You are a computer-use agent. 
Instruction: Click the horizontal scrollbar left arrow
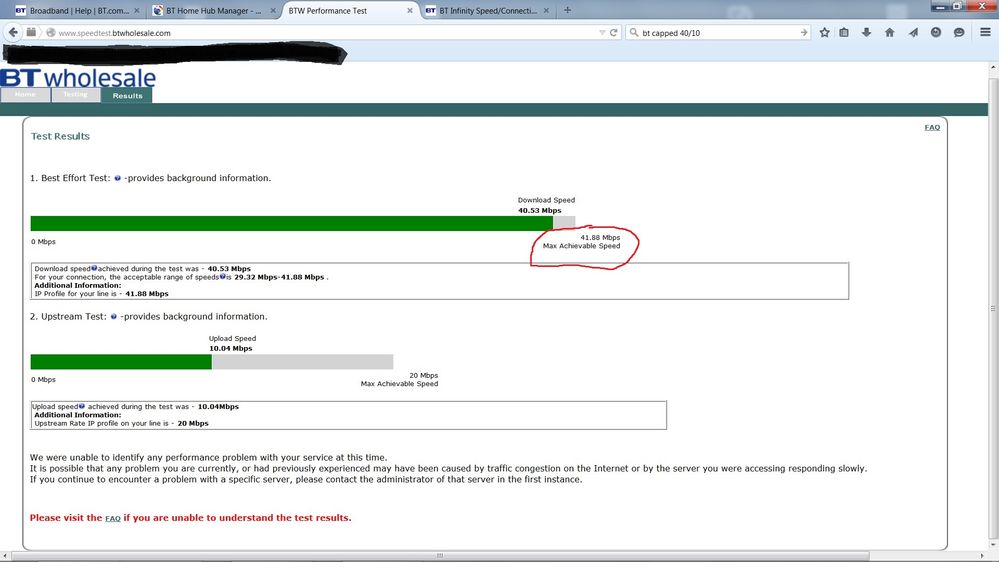tap(5, 556)
